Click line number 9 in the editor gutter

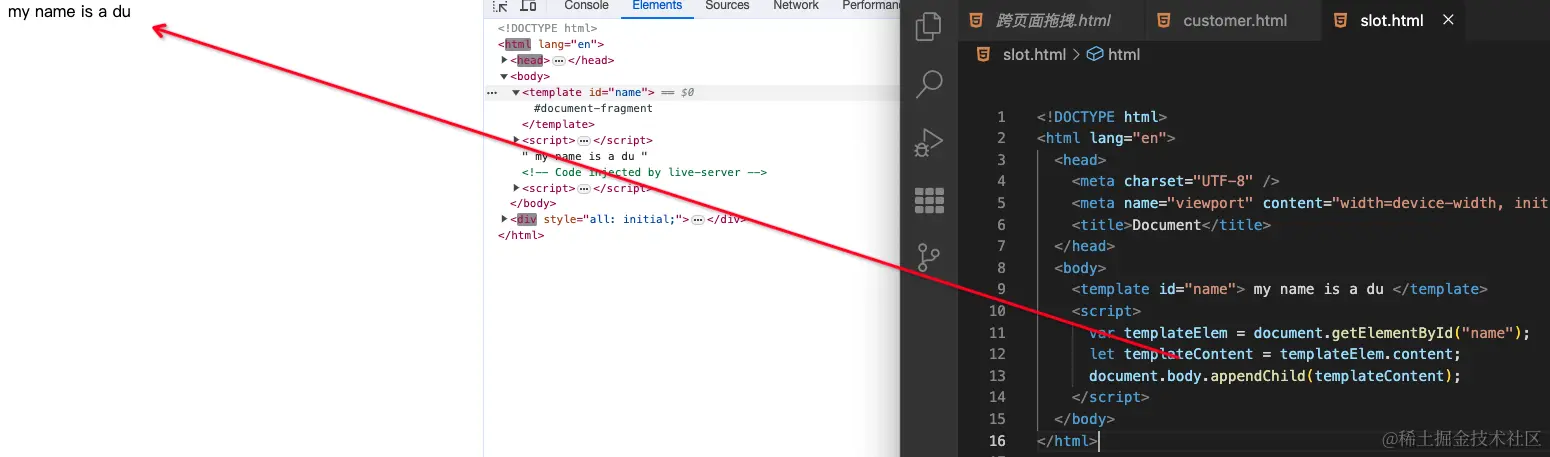pos(1001,289)
